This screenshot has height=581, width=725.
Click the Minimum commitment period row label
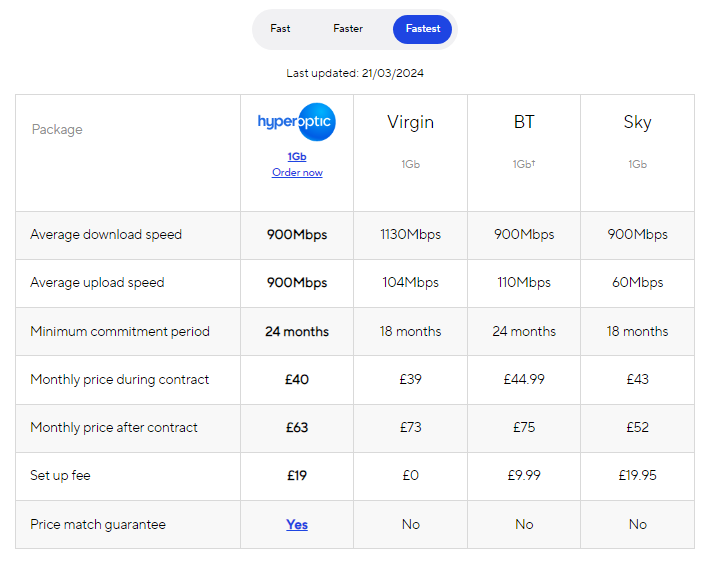pos(120,331)
